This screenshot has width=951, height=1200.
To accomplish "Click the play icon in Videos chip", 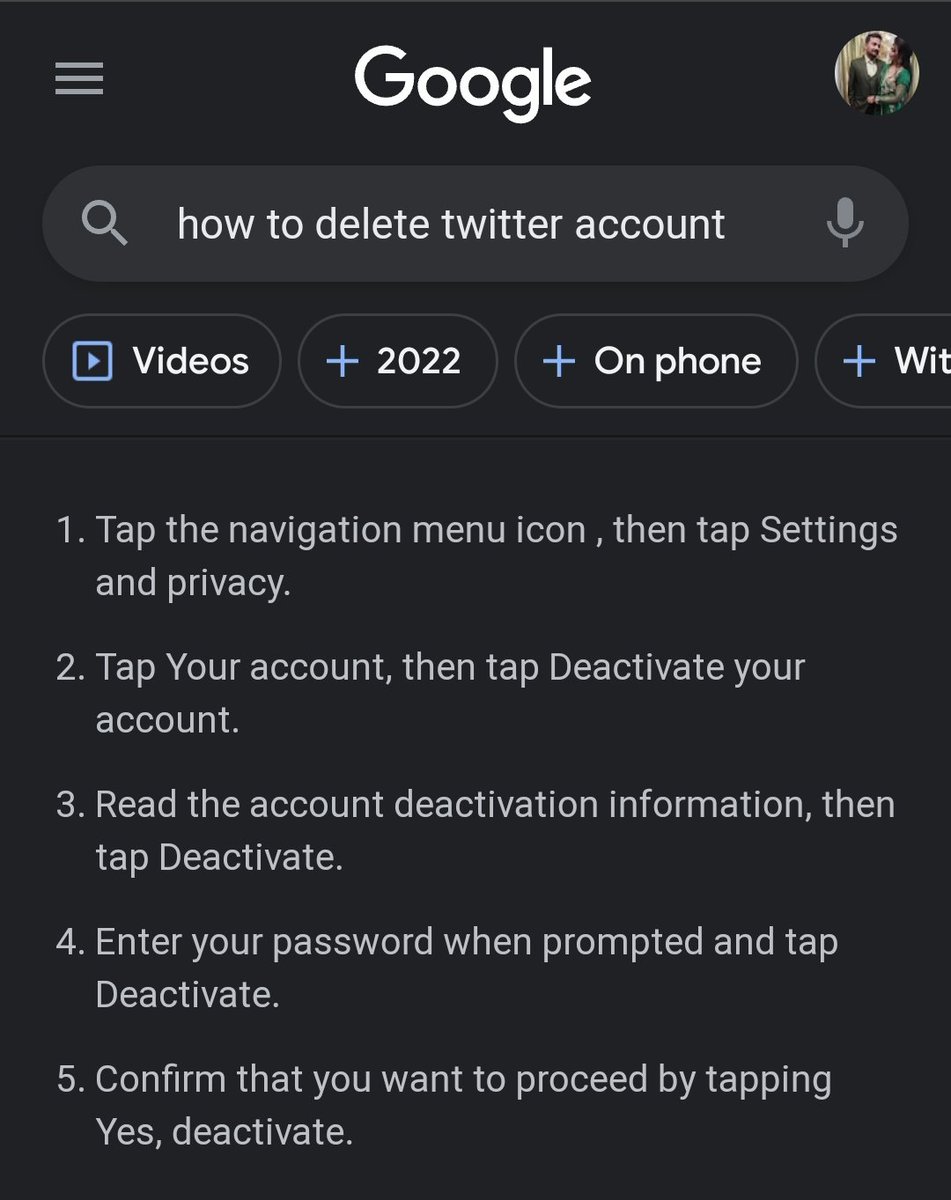I will pos(92,361).
